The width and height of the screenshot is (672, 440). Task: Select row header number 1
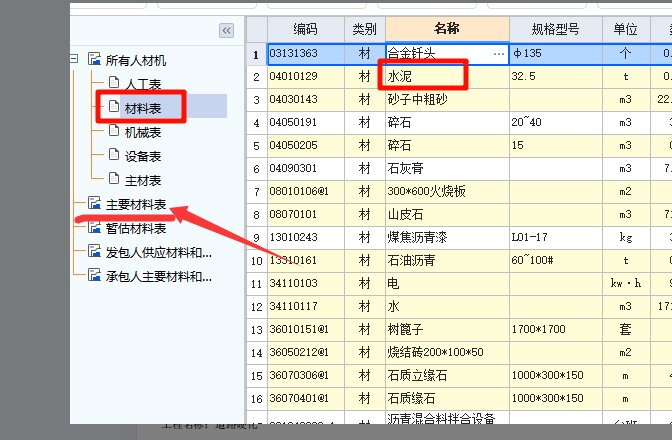pyautogui.click(x=256, y=54)
